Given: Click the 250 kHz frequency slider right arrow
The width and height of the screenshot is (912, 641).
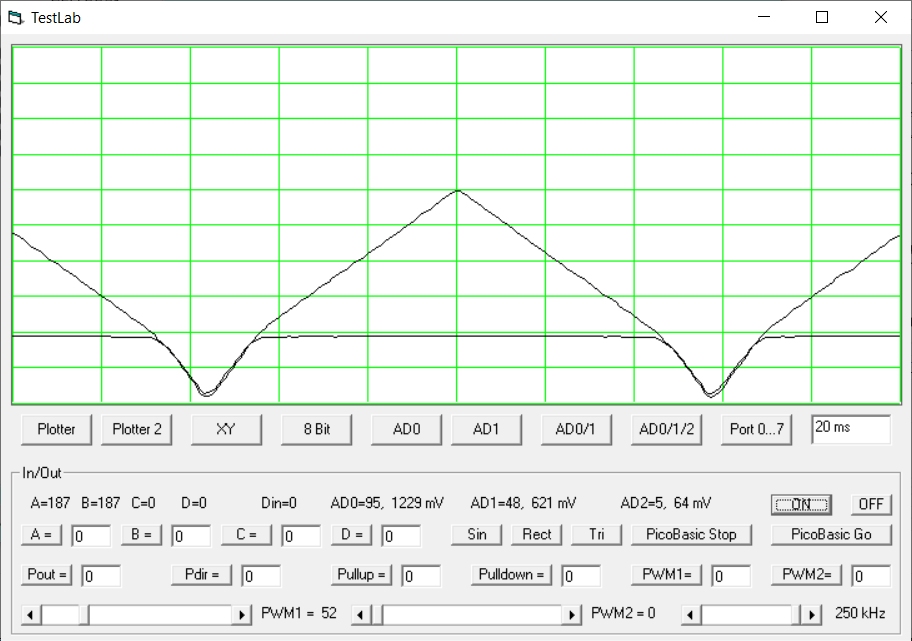Looking at the screenshot, I should point(814,614).
